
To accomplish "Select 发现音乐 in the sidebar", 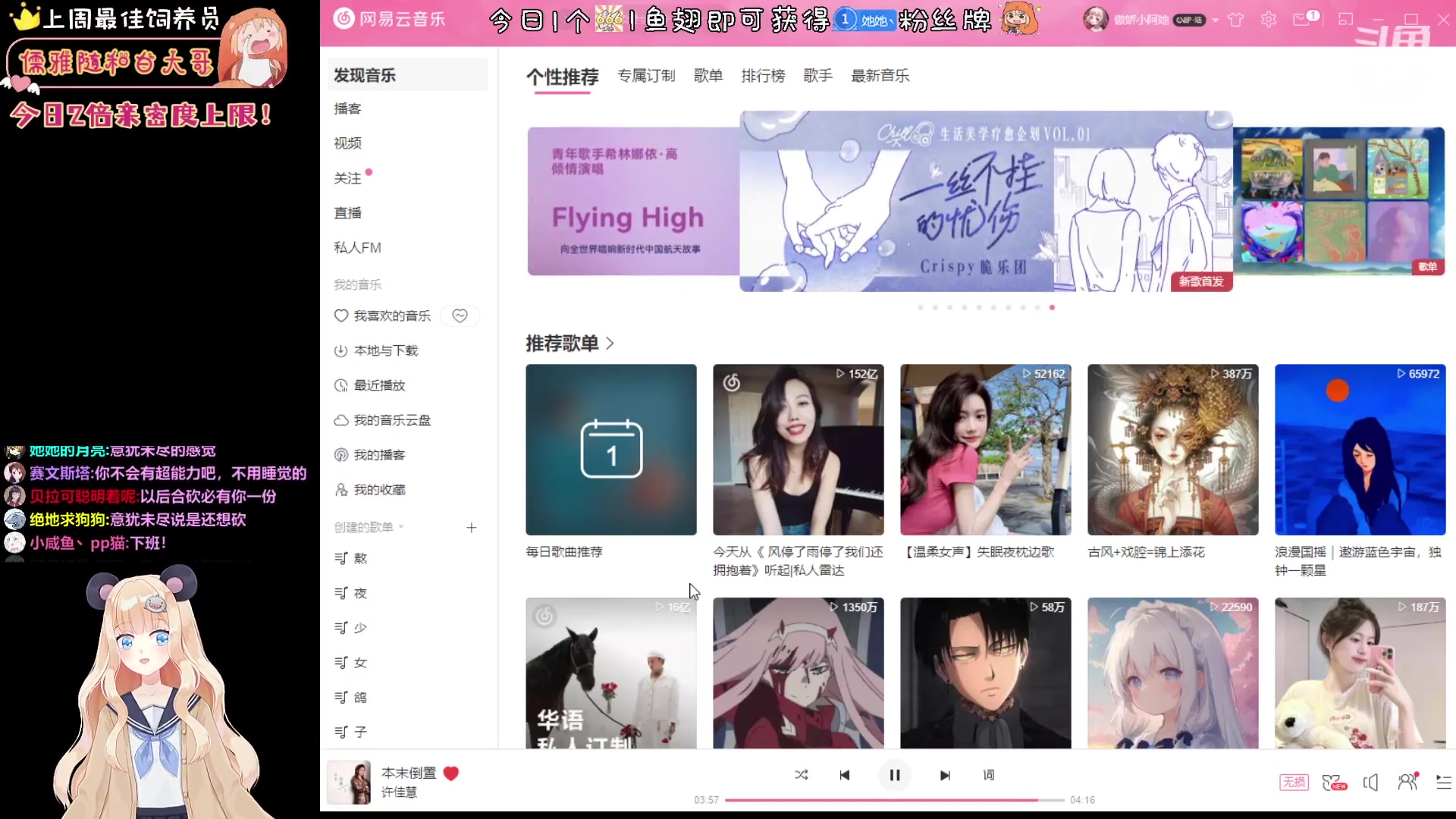I will 407,74.
